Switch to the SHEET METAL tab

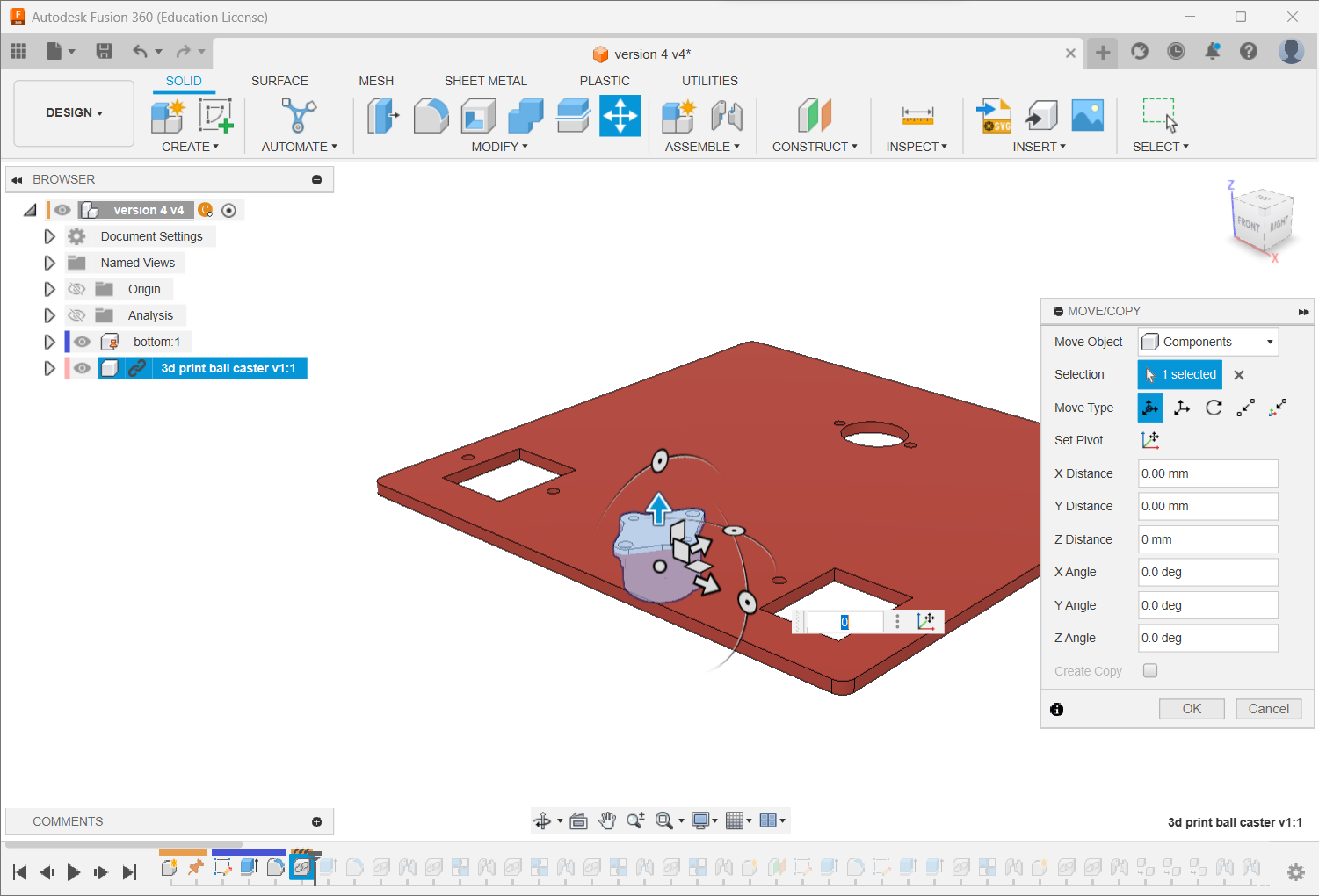(x=485, y=81)
